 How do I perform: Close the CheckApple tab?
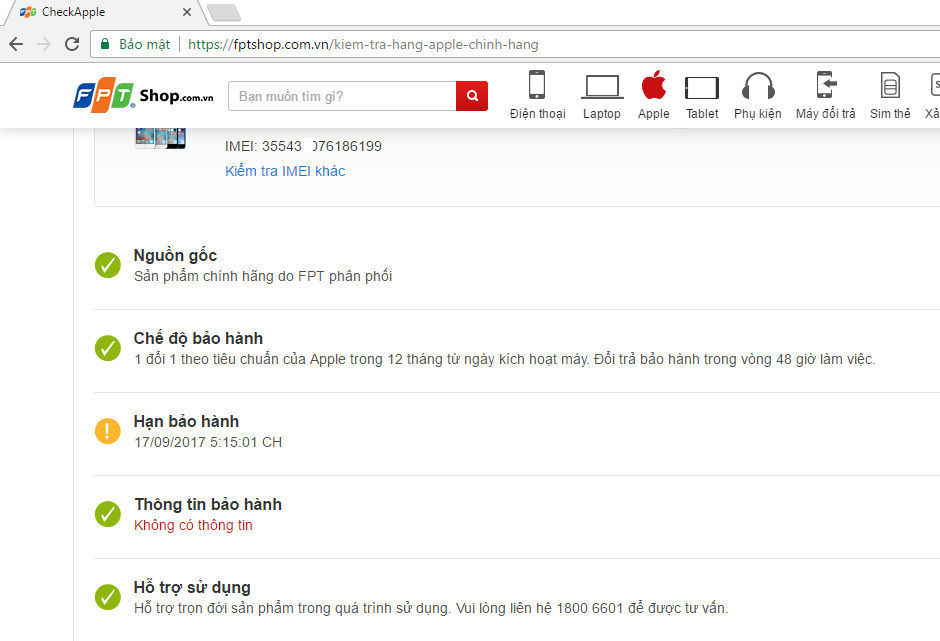point(186,12)
